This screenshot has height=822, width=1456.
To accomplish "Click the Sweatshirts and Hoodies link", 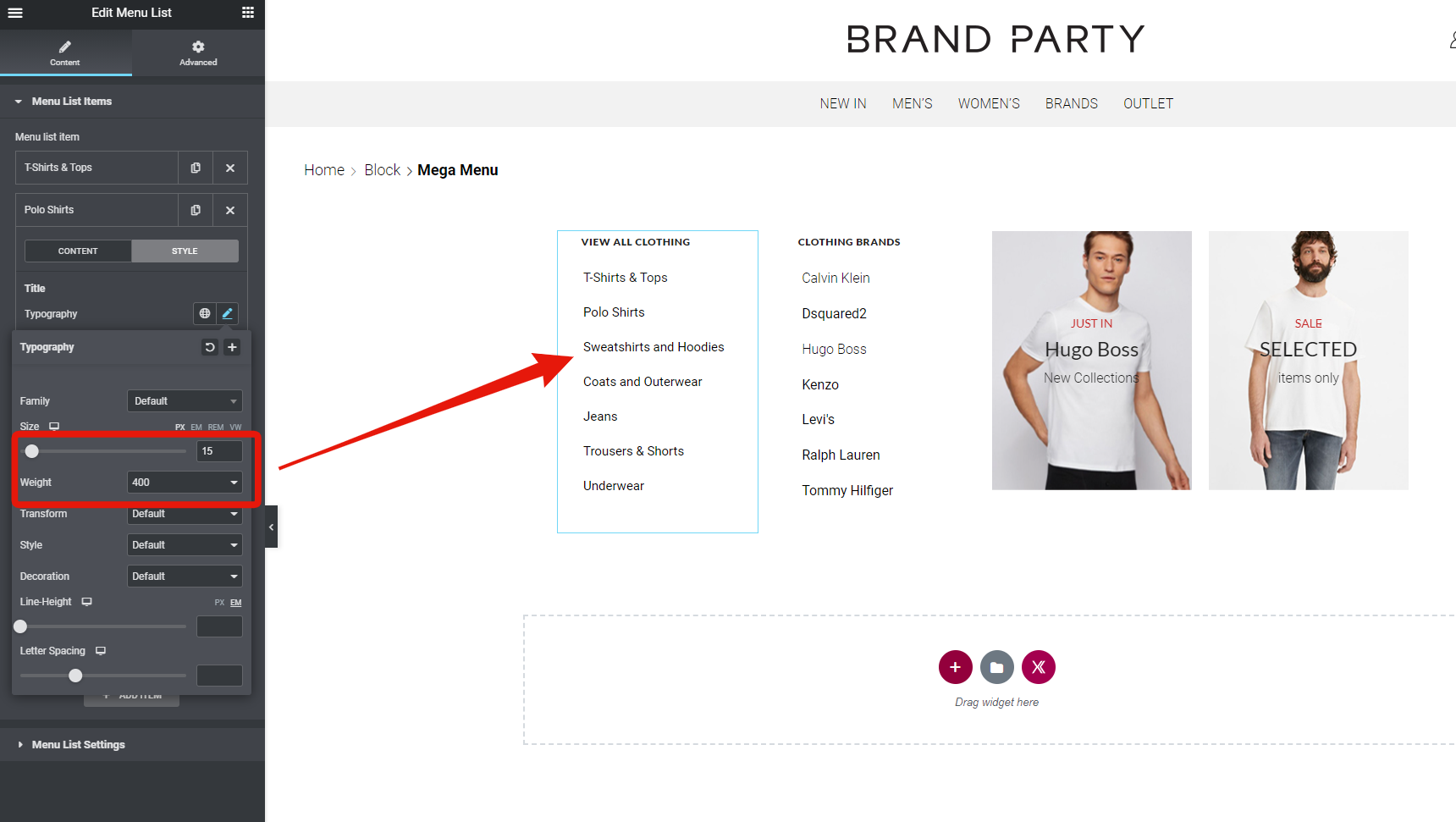I will point(654,347).
